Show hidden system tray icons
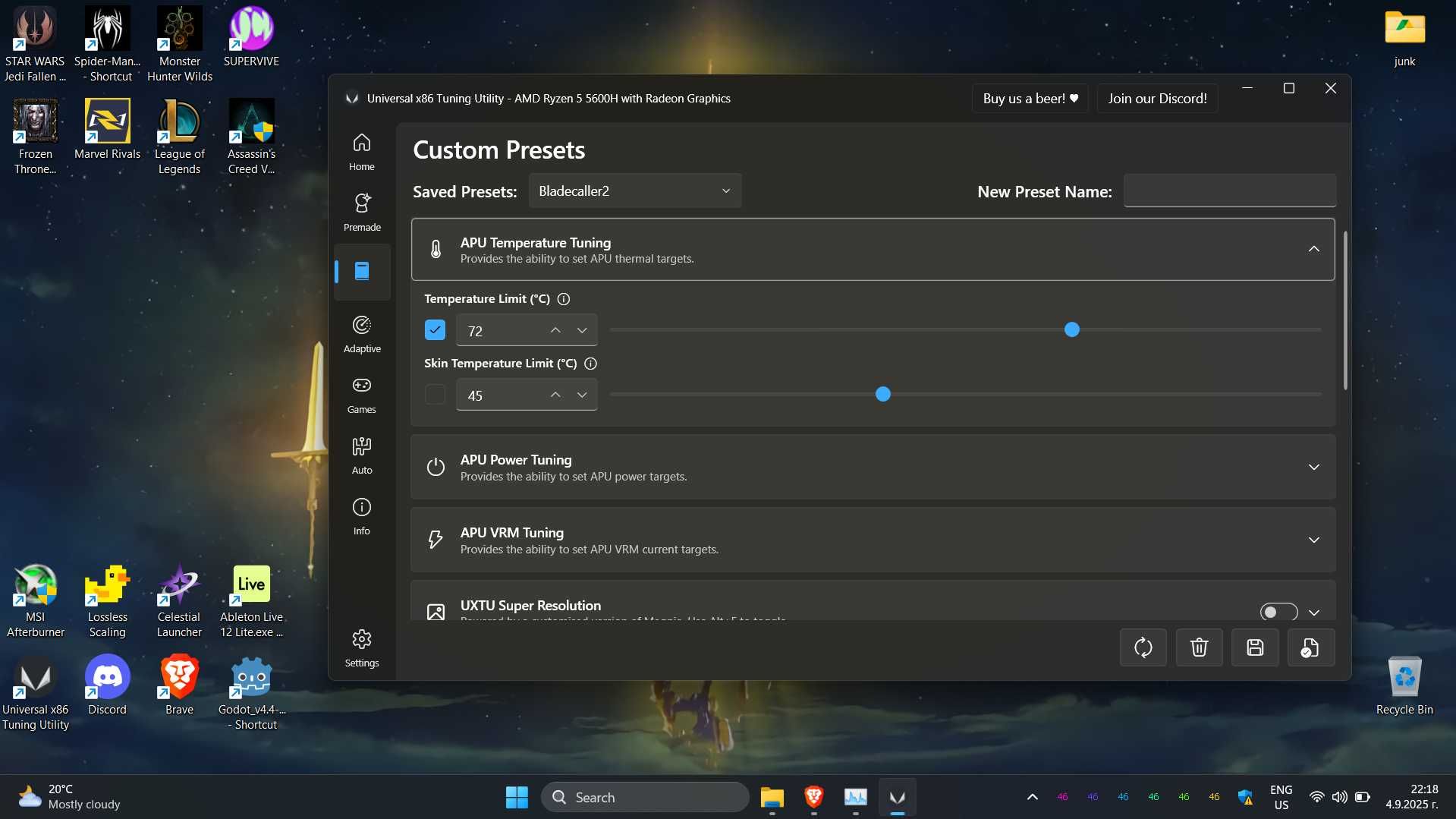 point(1032,797)
